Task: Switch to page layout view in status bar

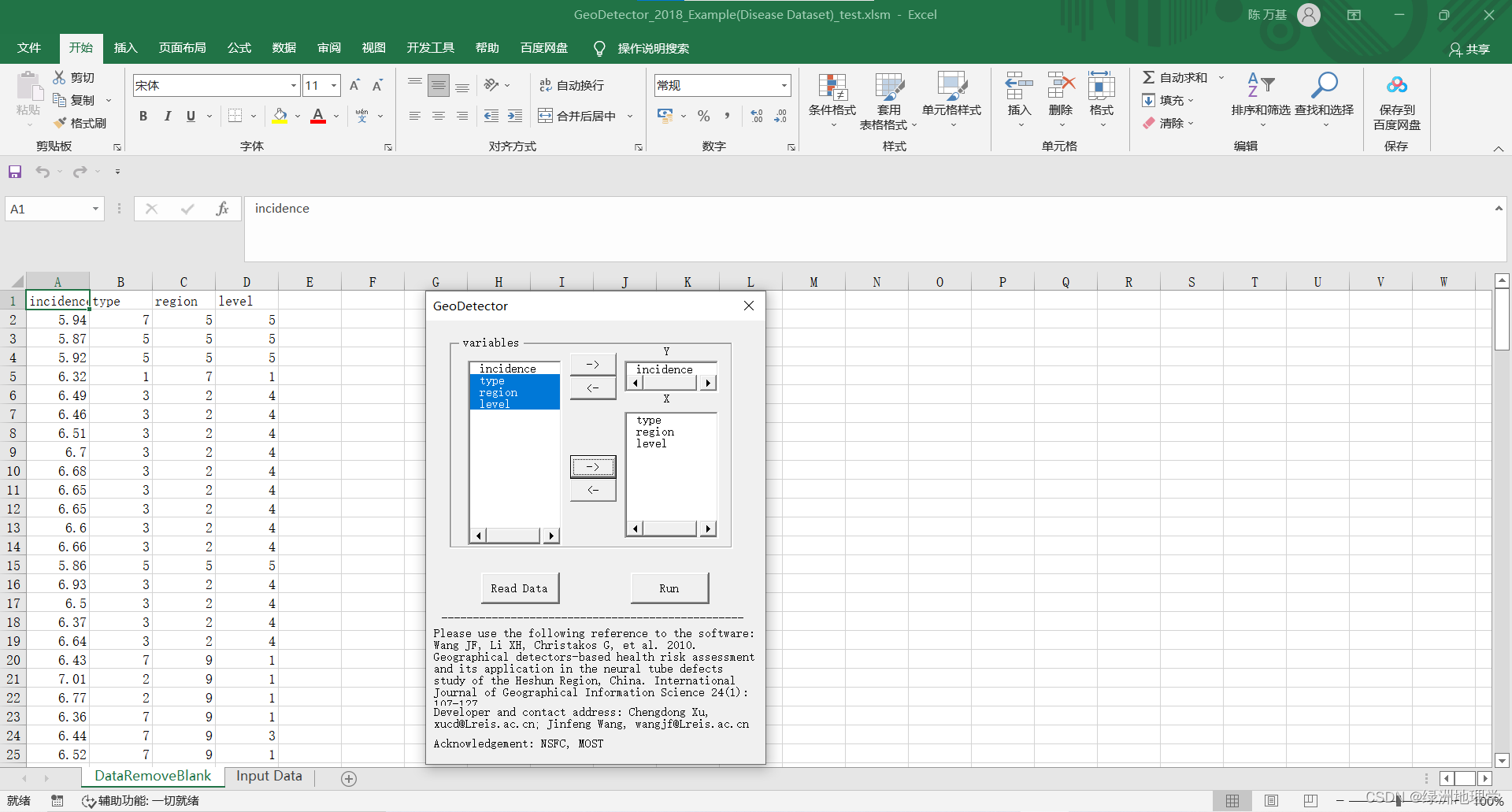Action: (1271, 801)
